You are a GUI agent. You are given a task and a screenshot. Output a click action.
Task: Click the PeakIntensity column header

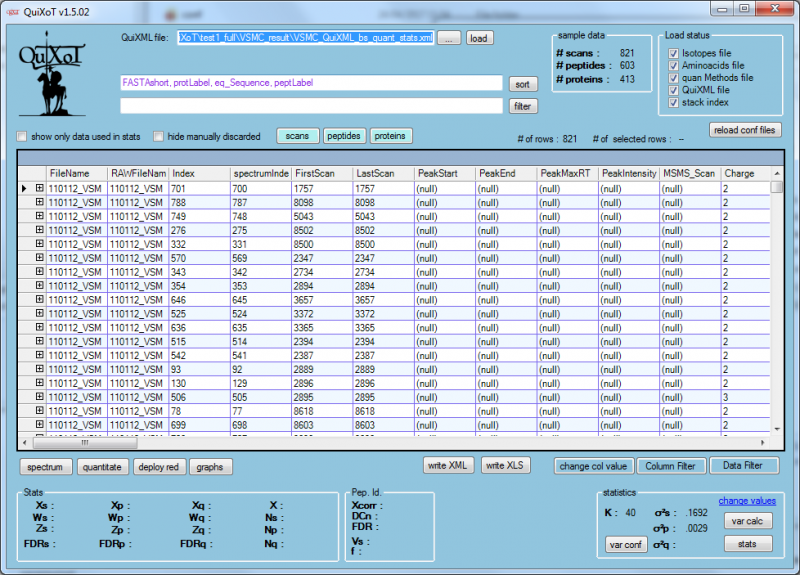click(629, 173)
